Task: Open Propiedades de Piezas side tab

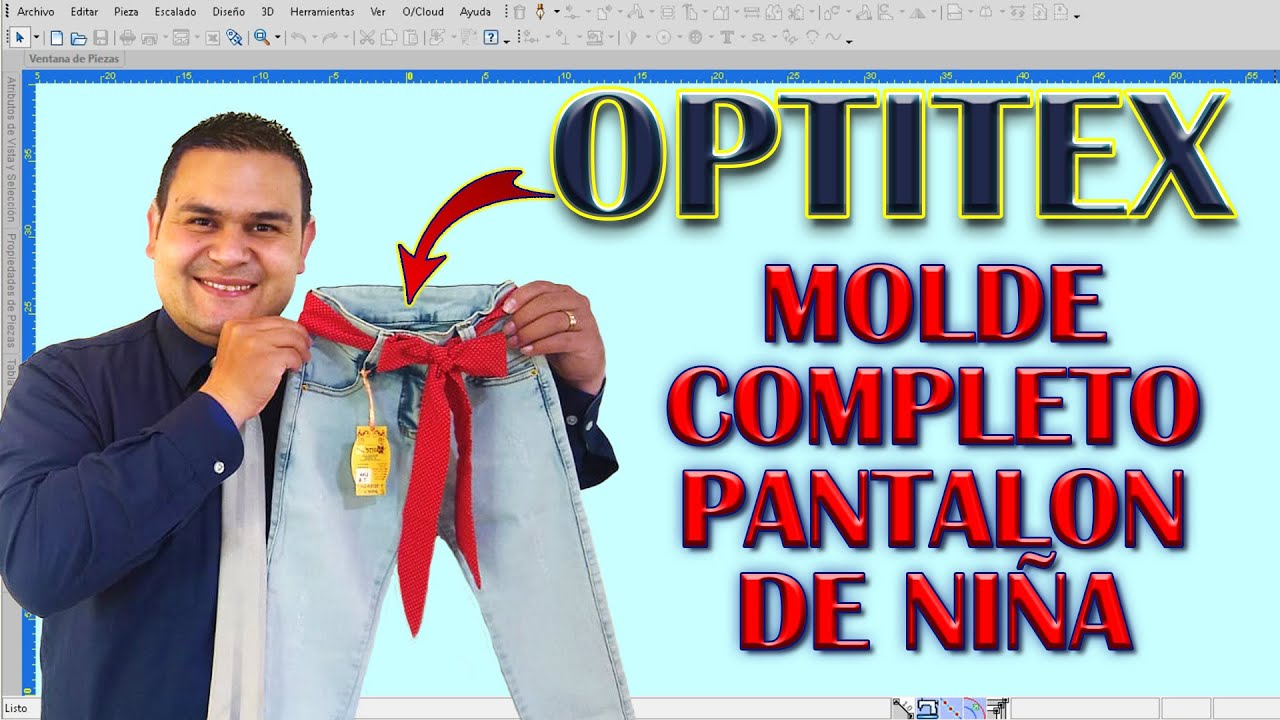Action: 12,290
